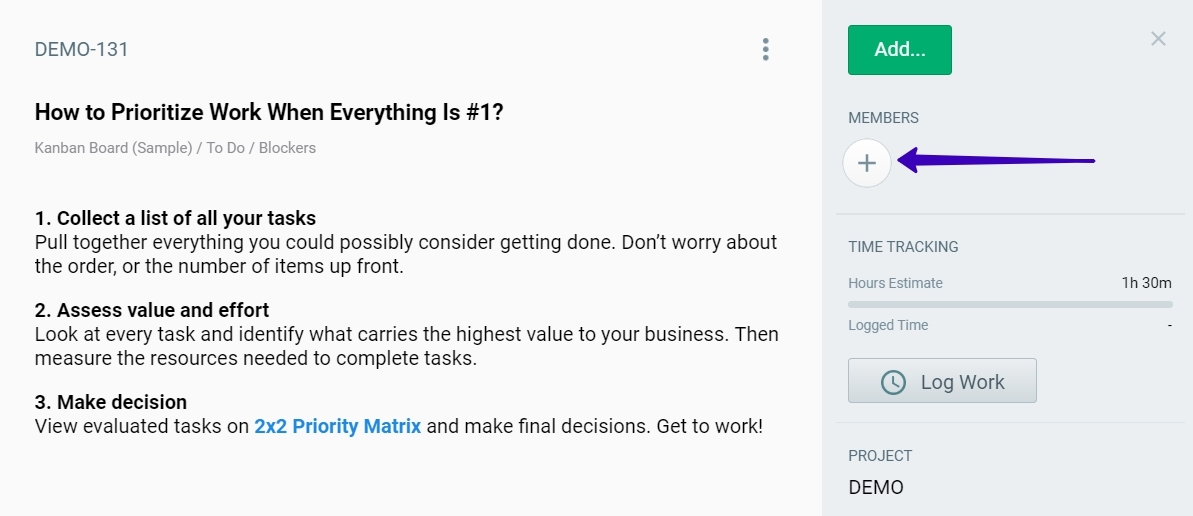Click the 'Collect a list of all your tasks' heading

(175, 218)
